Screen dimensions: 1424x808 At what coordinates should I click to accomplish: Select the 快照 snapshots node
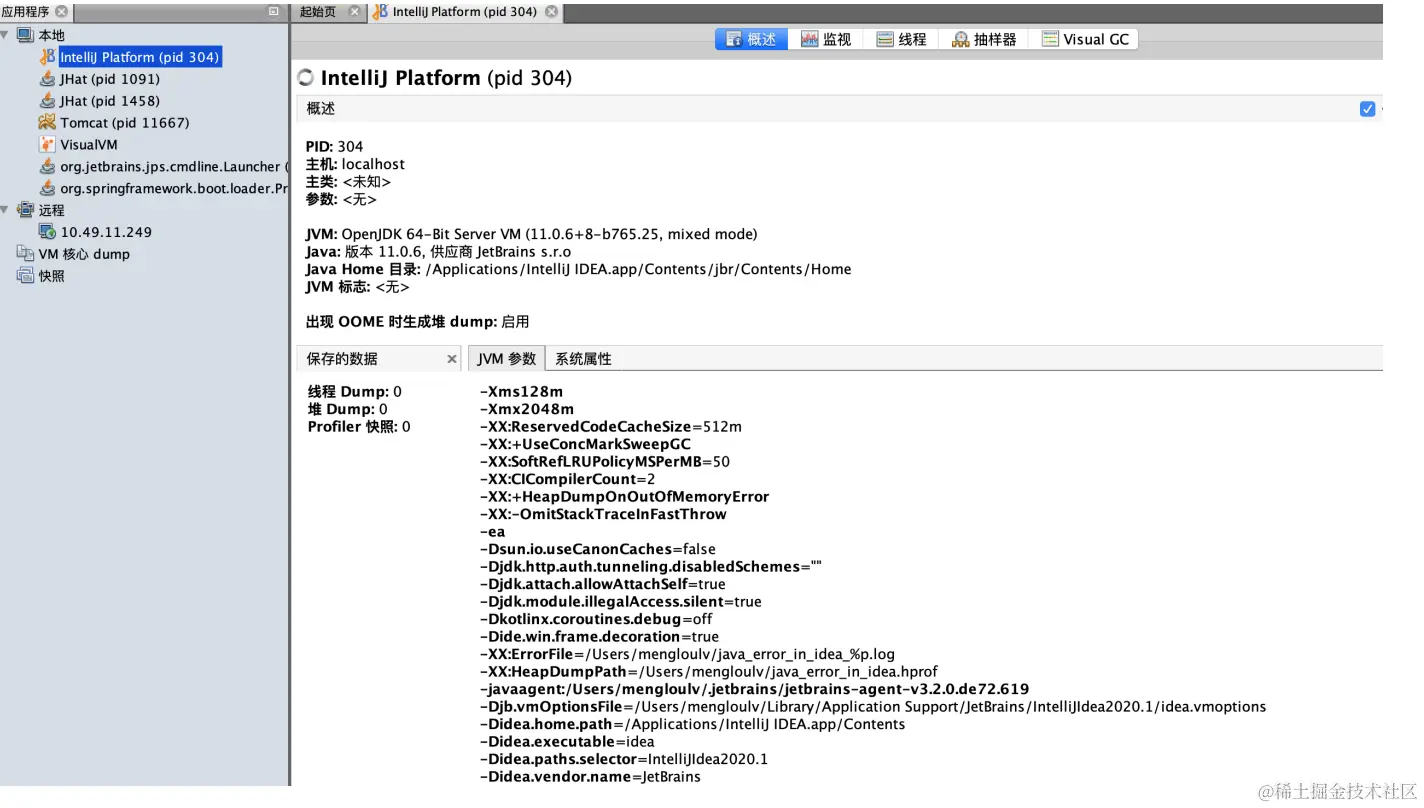(52, 276)
